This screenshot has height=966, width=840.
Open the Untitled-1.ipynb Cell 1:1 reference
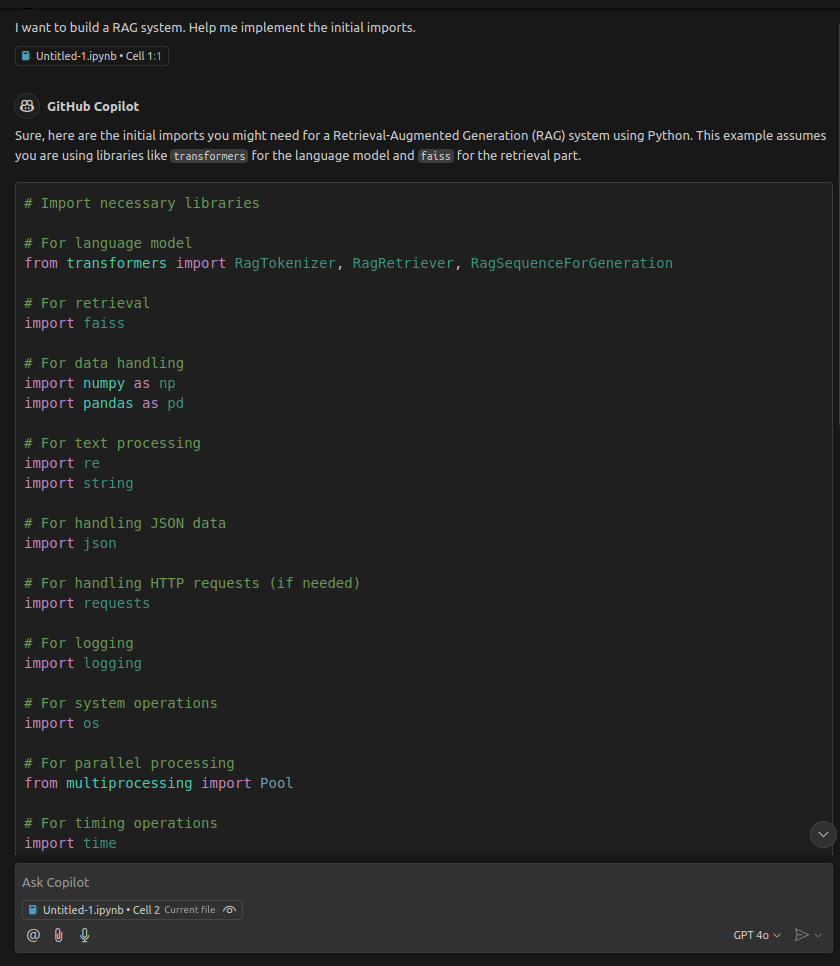click(x=92, y=57)
